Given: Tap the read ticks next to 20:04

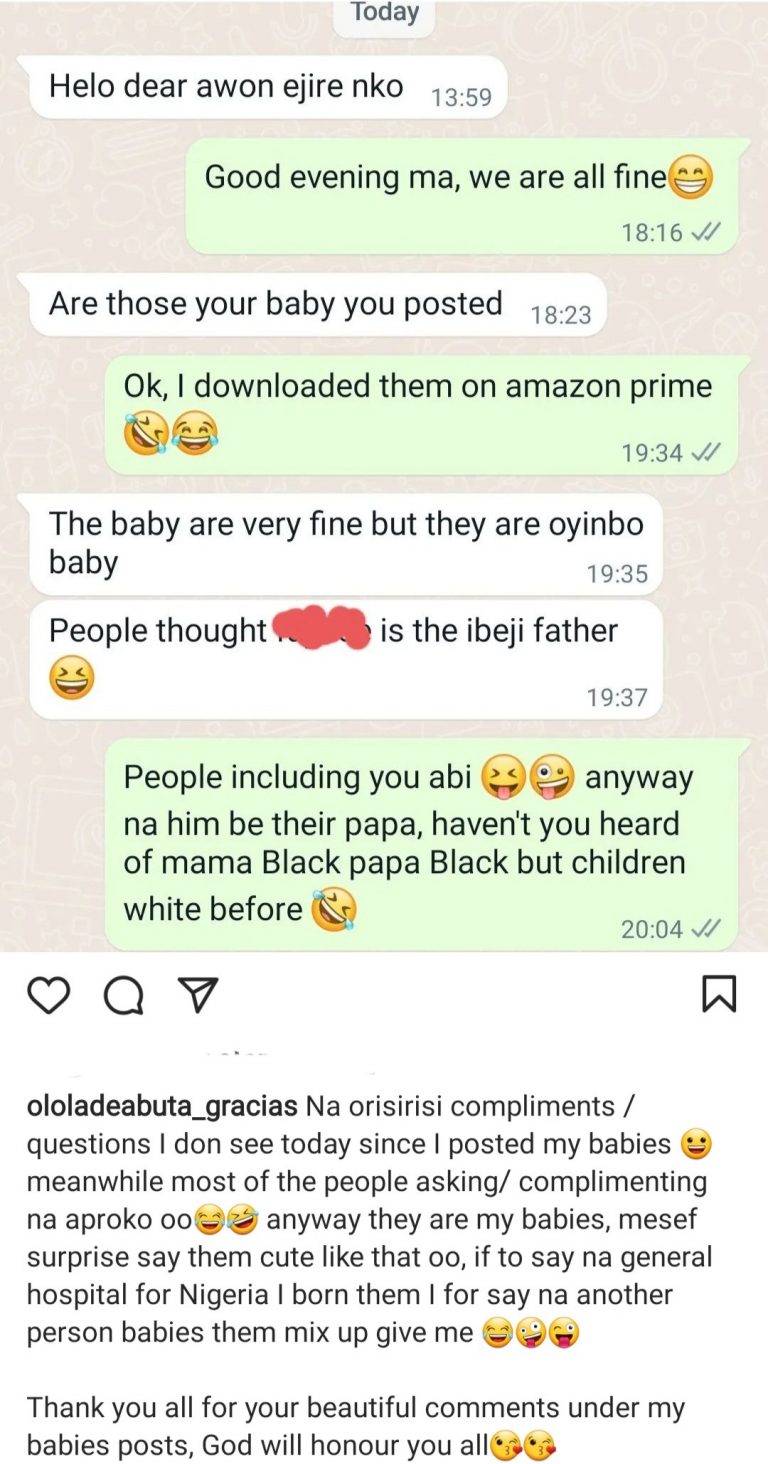Looking at the screenshot, I should click(706, 929).
